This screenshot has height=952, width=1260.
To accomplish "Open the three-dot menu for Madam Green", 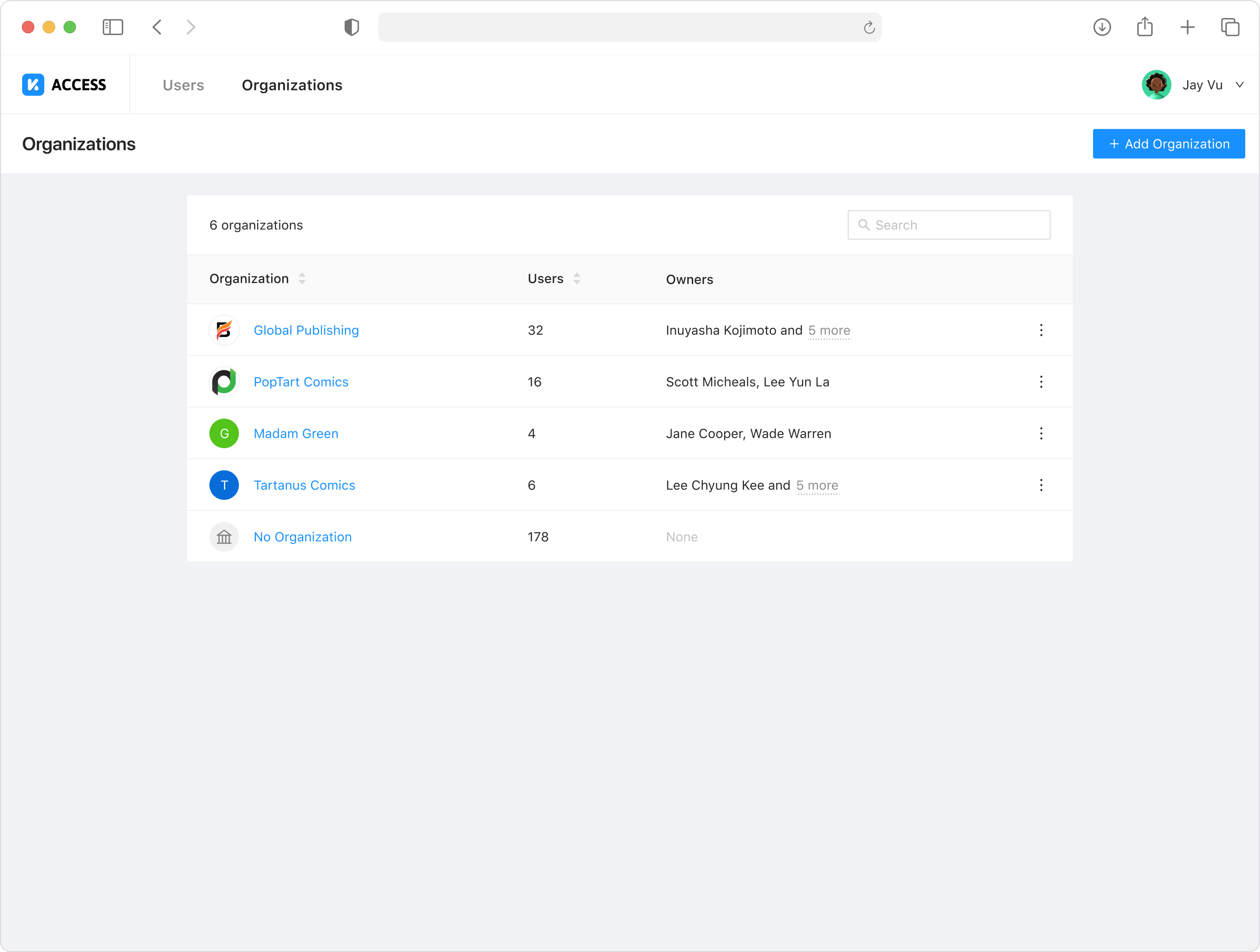I will 1040,434.
